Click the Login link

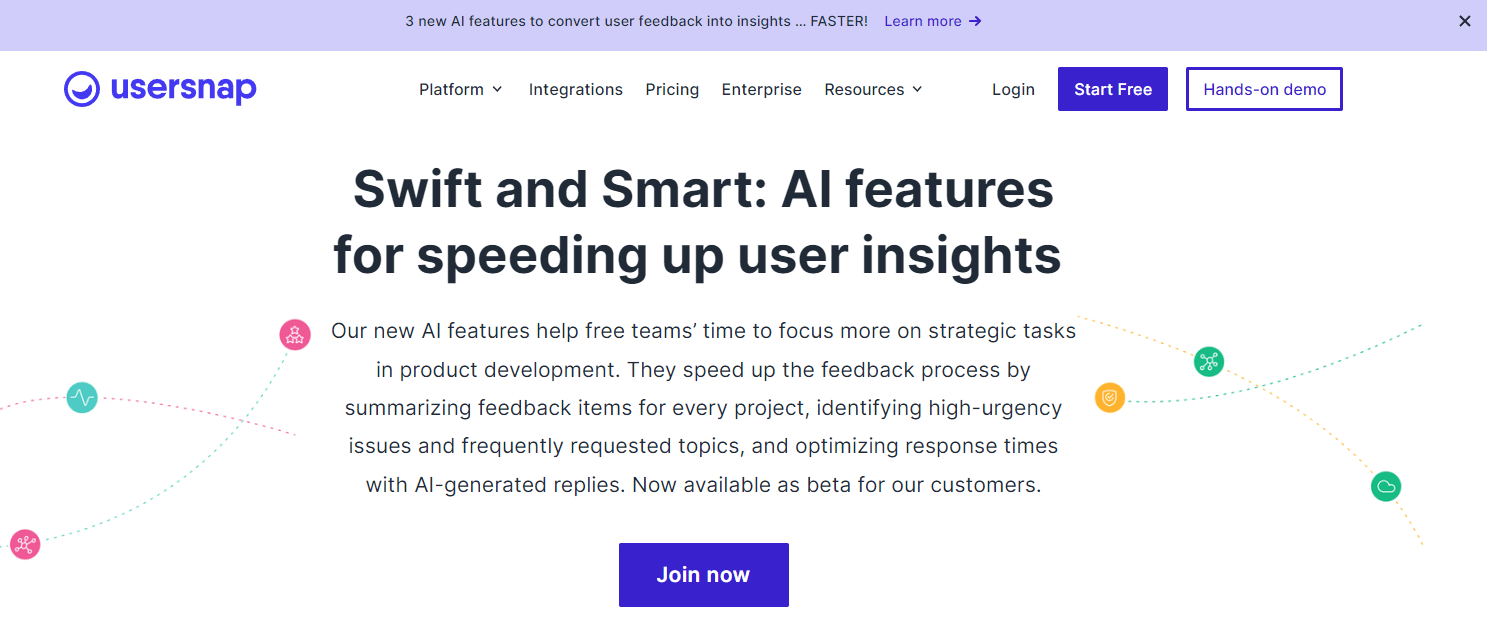pos(1013,90)
